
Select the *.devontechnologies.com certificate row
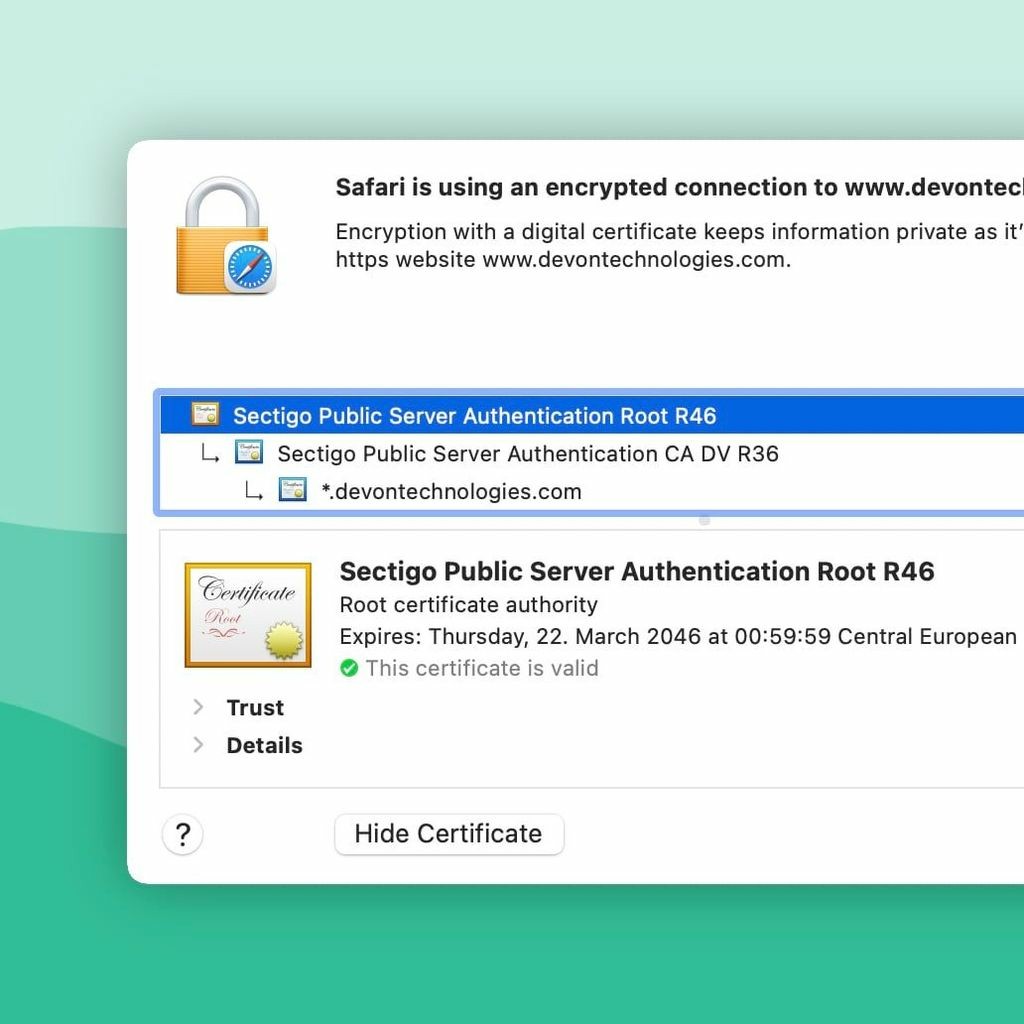(592, 490)
